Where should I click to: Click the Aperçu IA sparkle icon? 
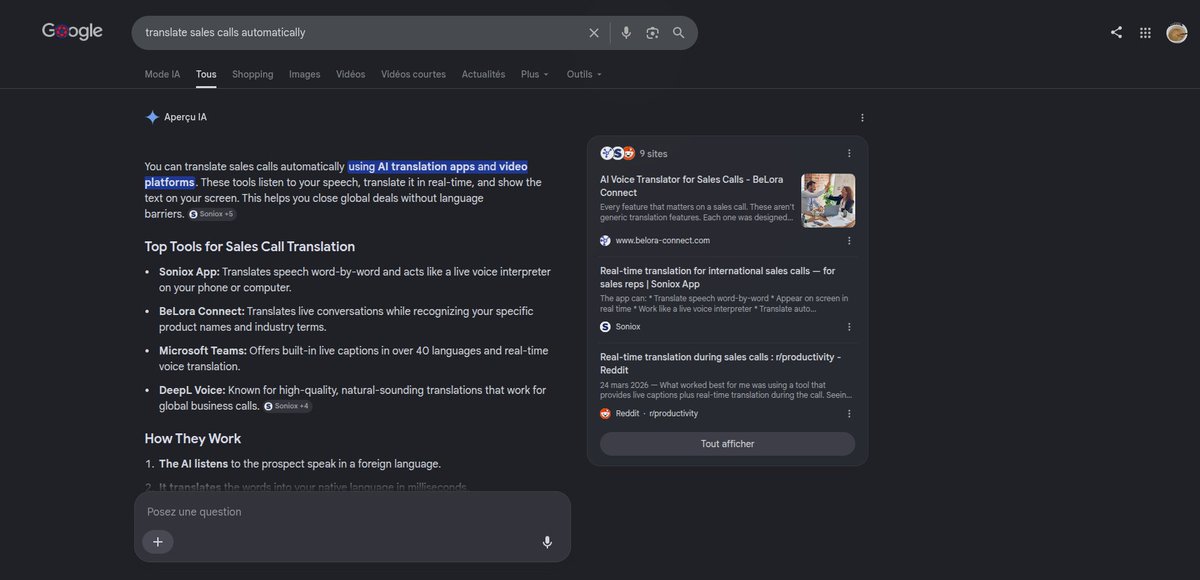(152, 117)
